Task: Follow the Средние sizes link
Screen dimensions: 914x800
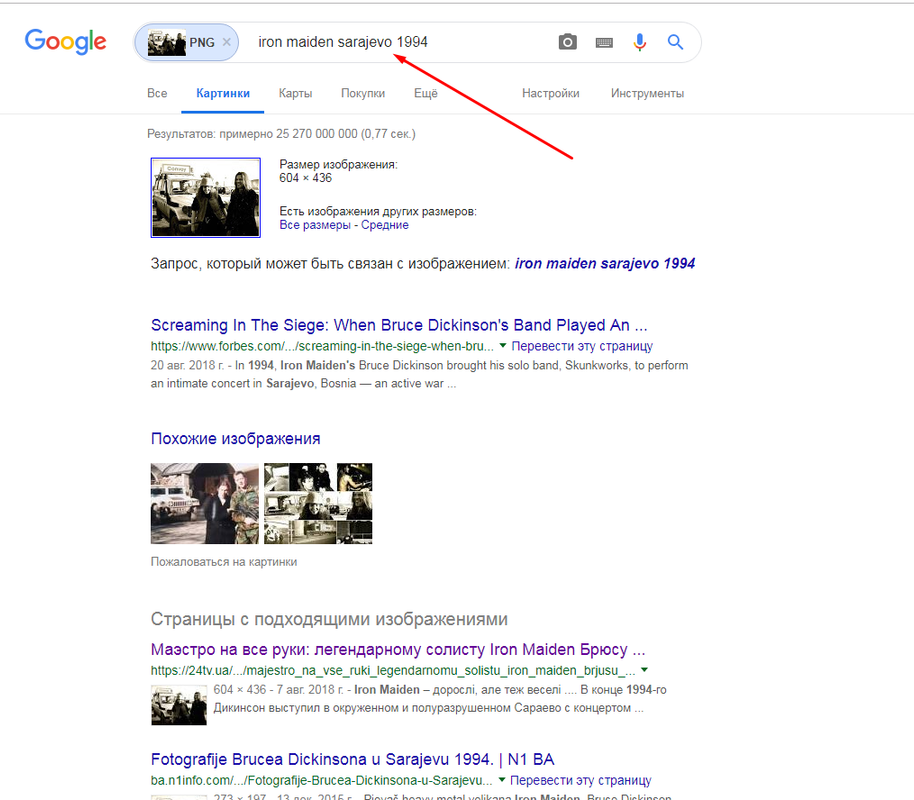Action: [385, 225]
